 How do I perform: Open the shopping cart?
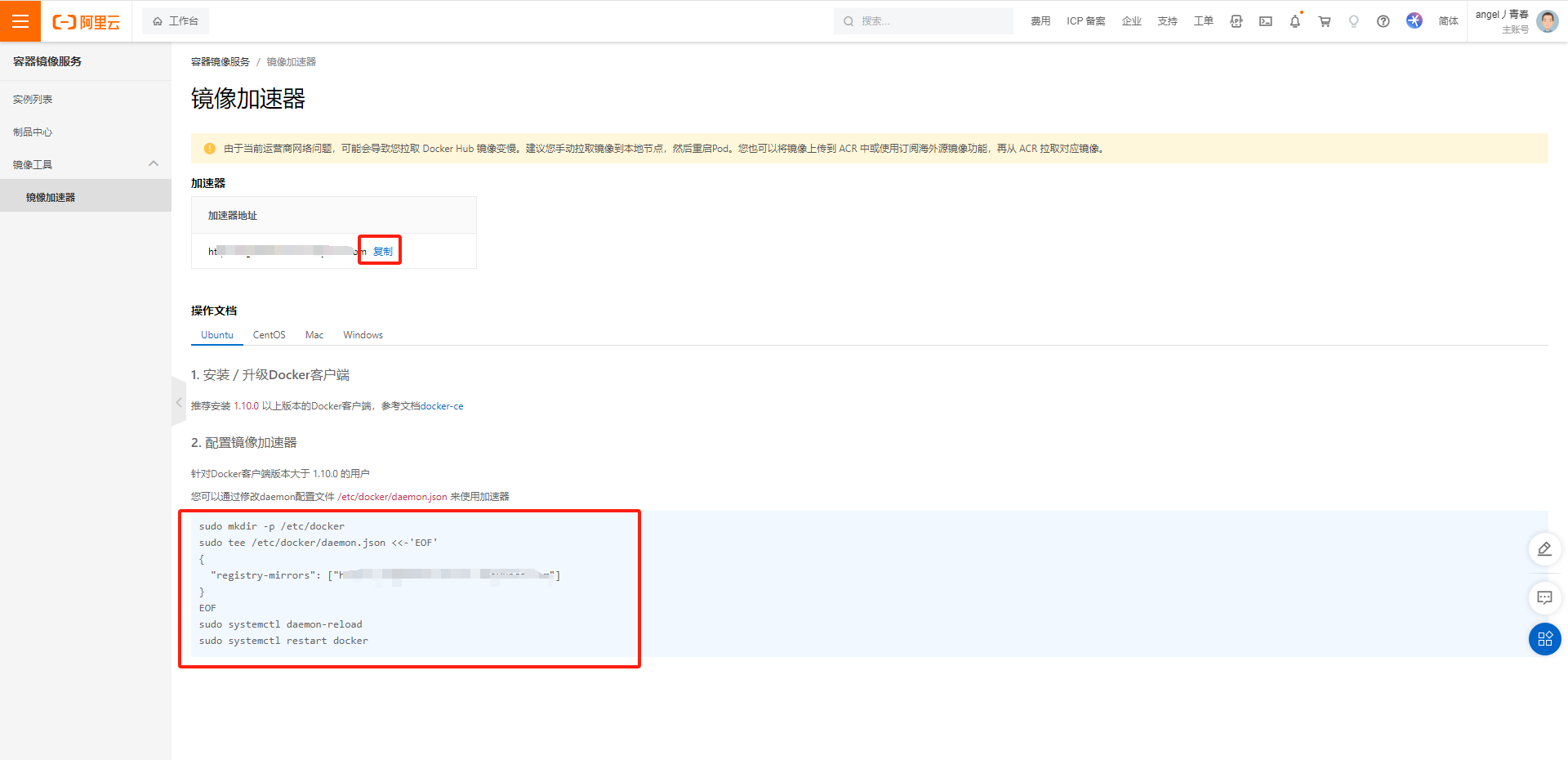pos(1325,21)
